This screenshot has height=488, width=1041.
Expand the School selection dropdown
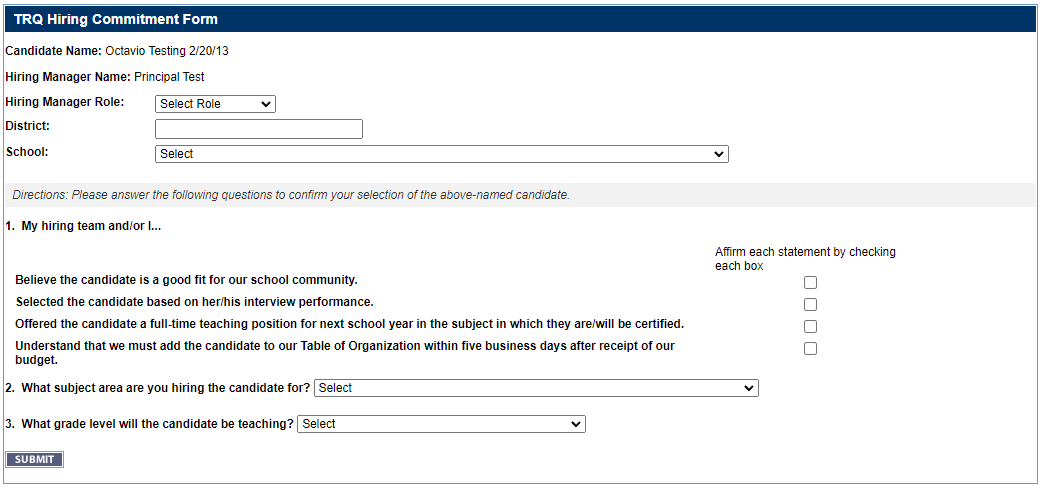(x=442, y=154)
